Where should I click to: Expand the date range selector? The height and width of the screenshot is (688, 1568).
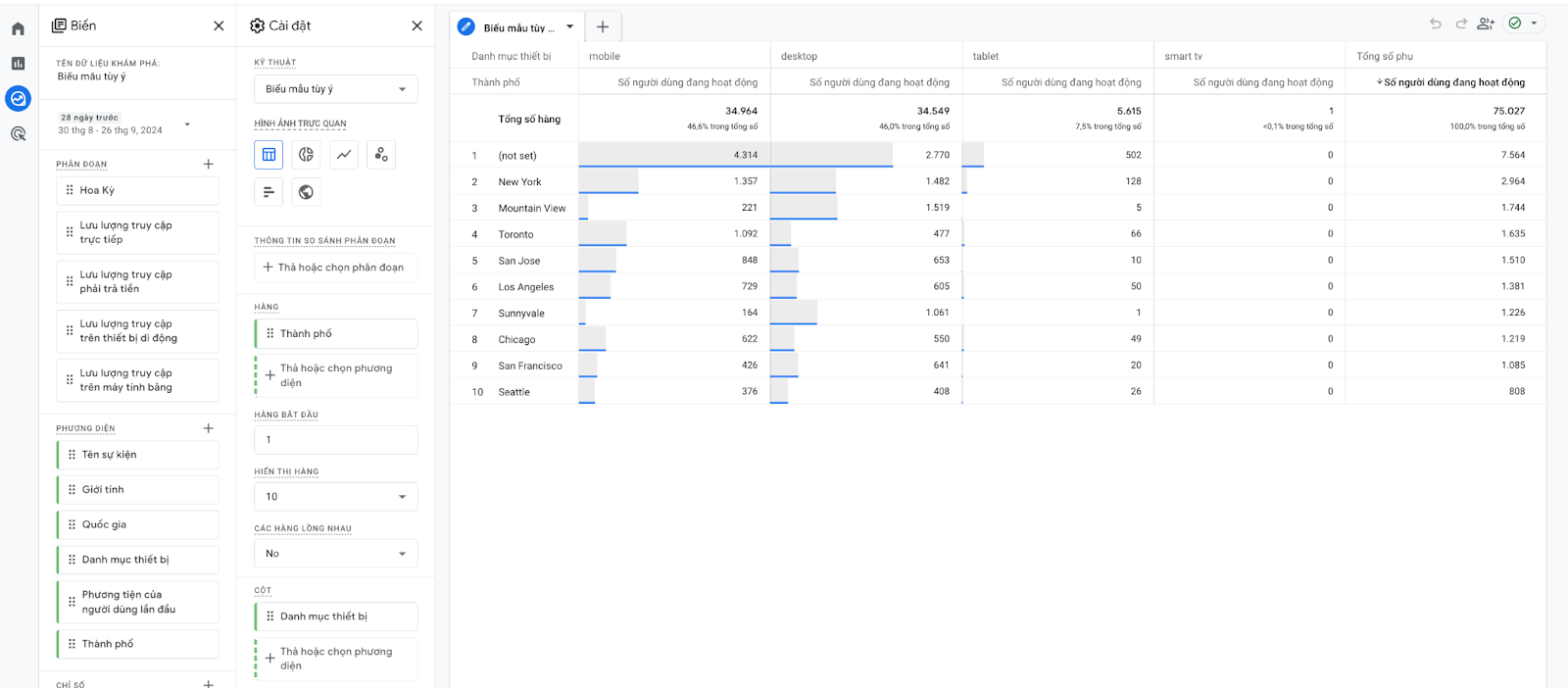[x=123, y=124]
